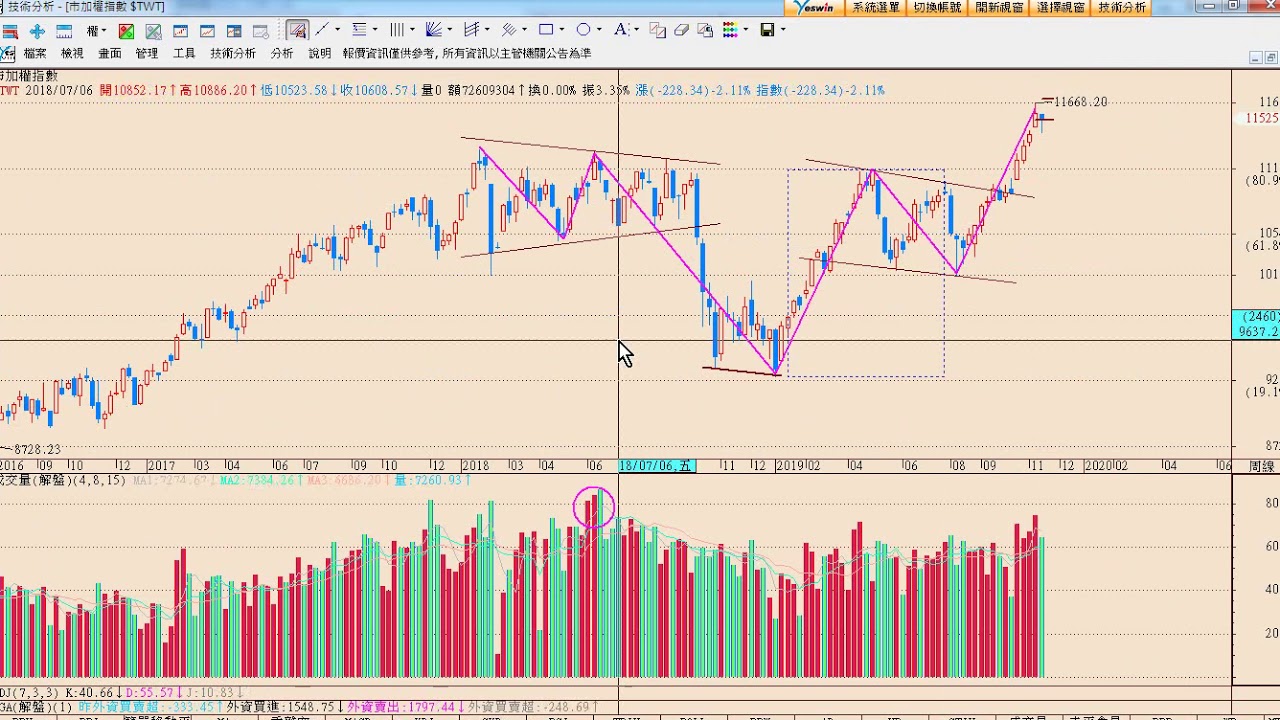Select the horizontal lines tool
The height and width of the screenshot is (720, 1280).
[359, 31]
